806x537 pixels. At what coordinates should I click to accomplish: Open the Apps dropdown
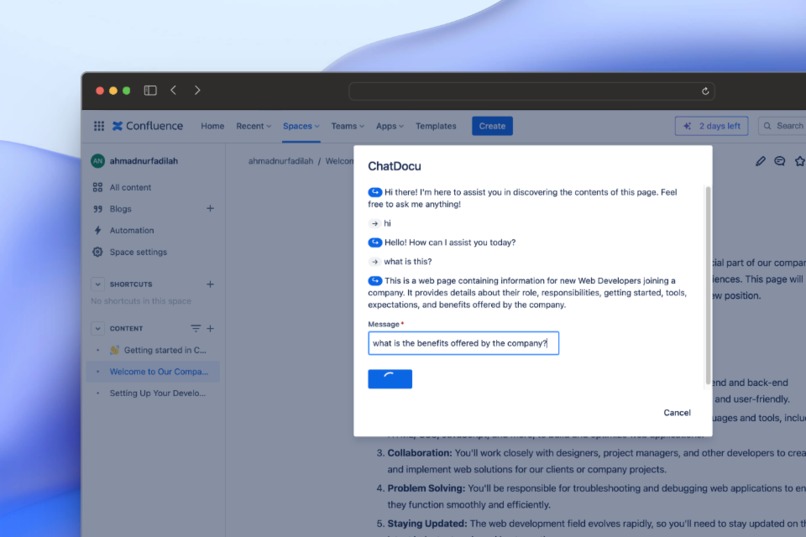[390, 126]
